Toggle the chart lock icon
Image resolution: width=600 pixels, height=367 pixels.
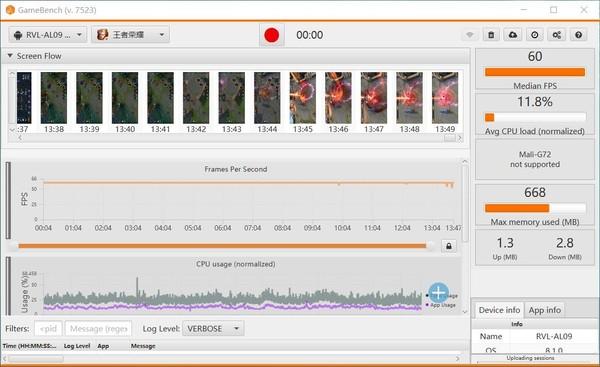[x=449, y=246]
